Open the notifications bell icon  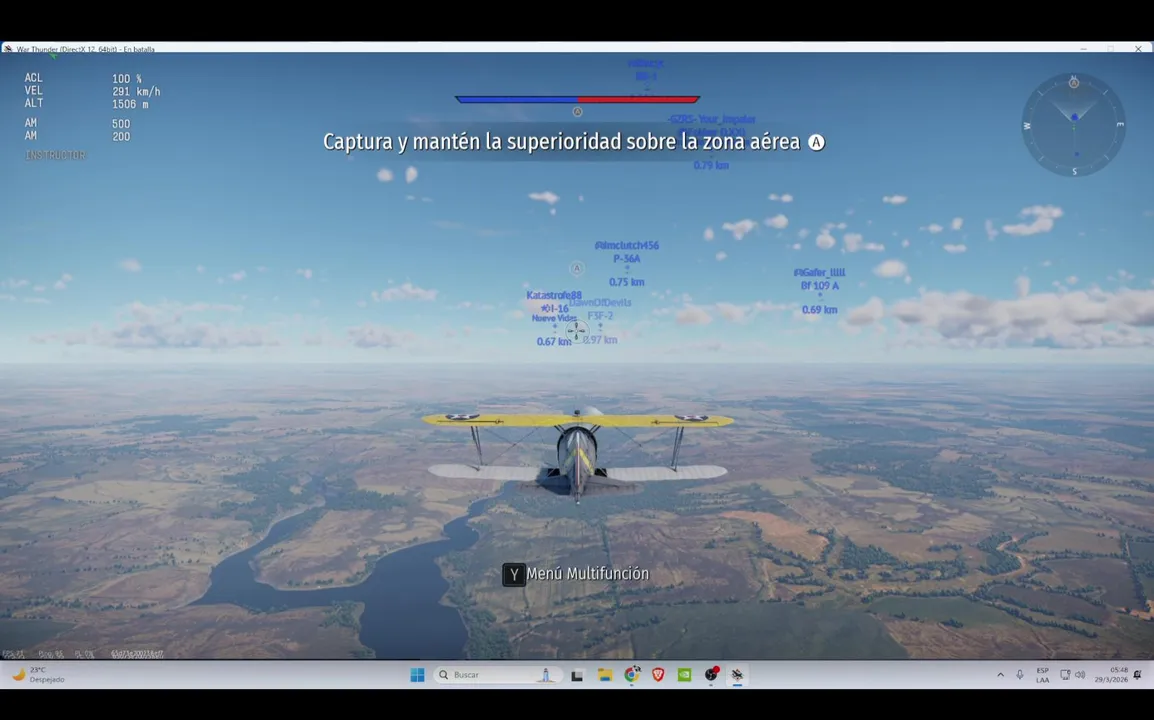point(1138,675)
